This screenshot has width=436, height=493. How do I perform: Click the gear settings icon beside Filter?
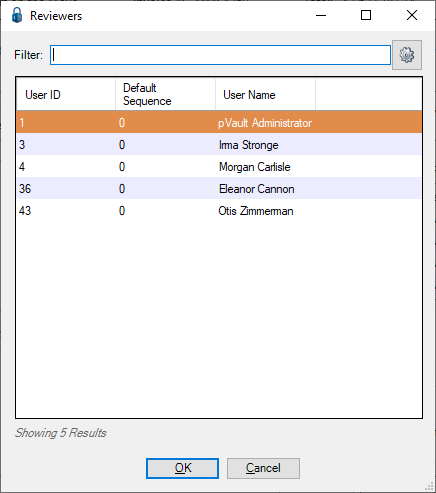pos(407,55)
